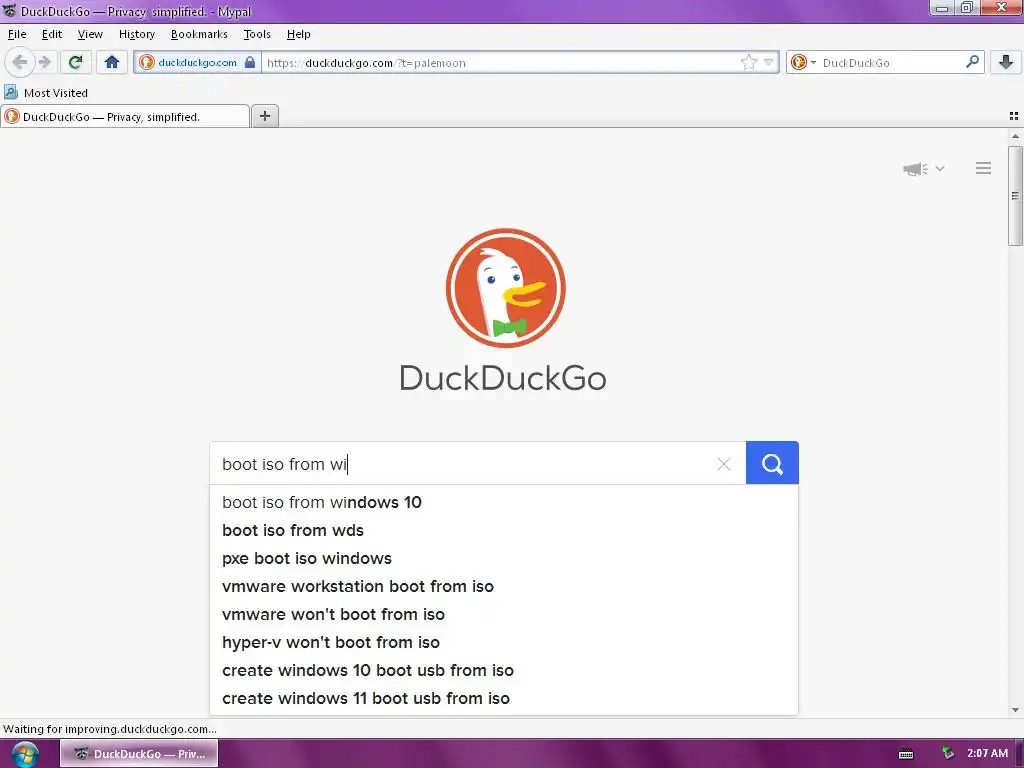Go forward using the Forward arrow button
Screen dimensions: 1024x768
tap(44, 62)
